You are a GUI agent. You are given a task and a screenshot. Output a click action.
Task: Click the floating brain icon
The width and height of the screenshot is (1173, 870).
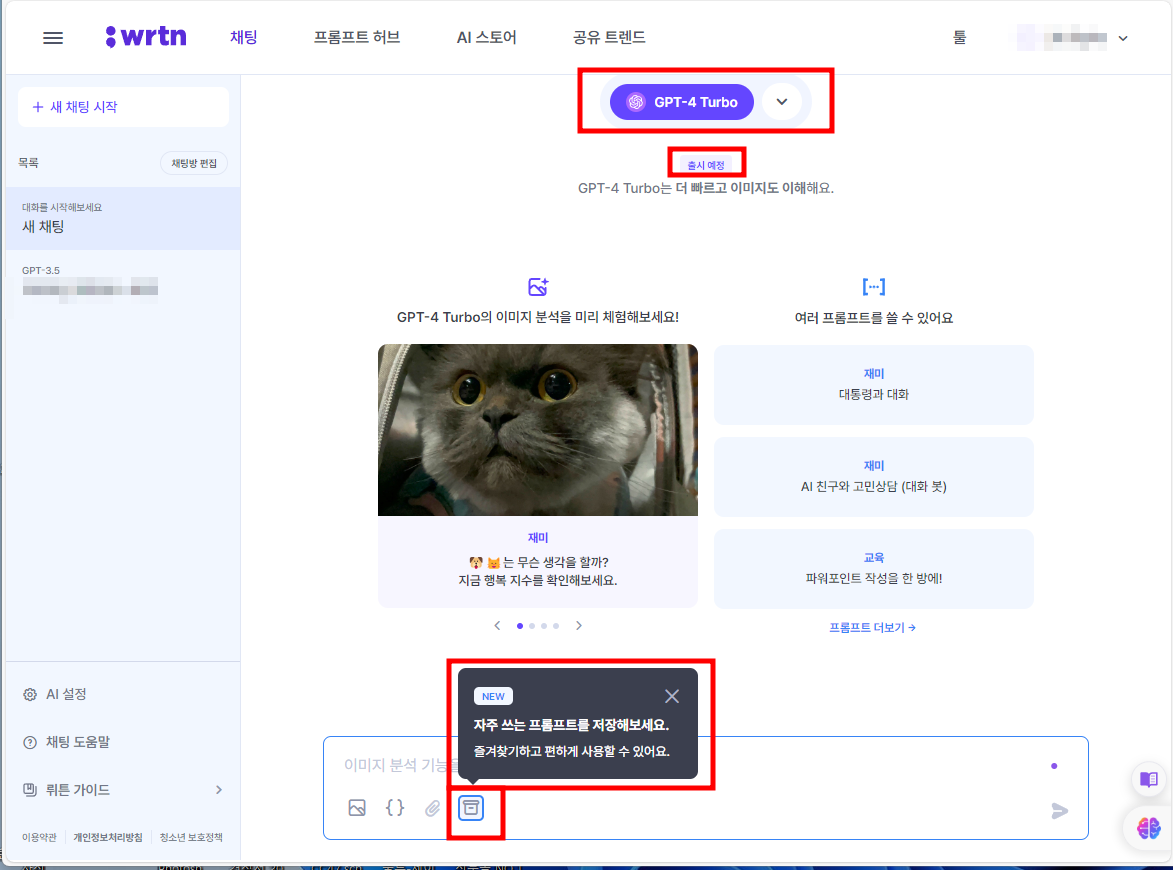click(1148, 828)
